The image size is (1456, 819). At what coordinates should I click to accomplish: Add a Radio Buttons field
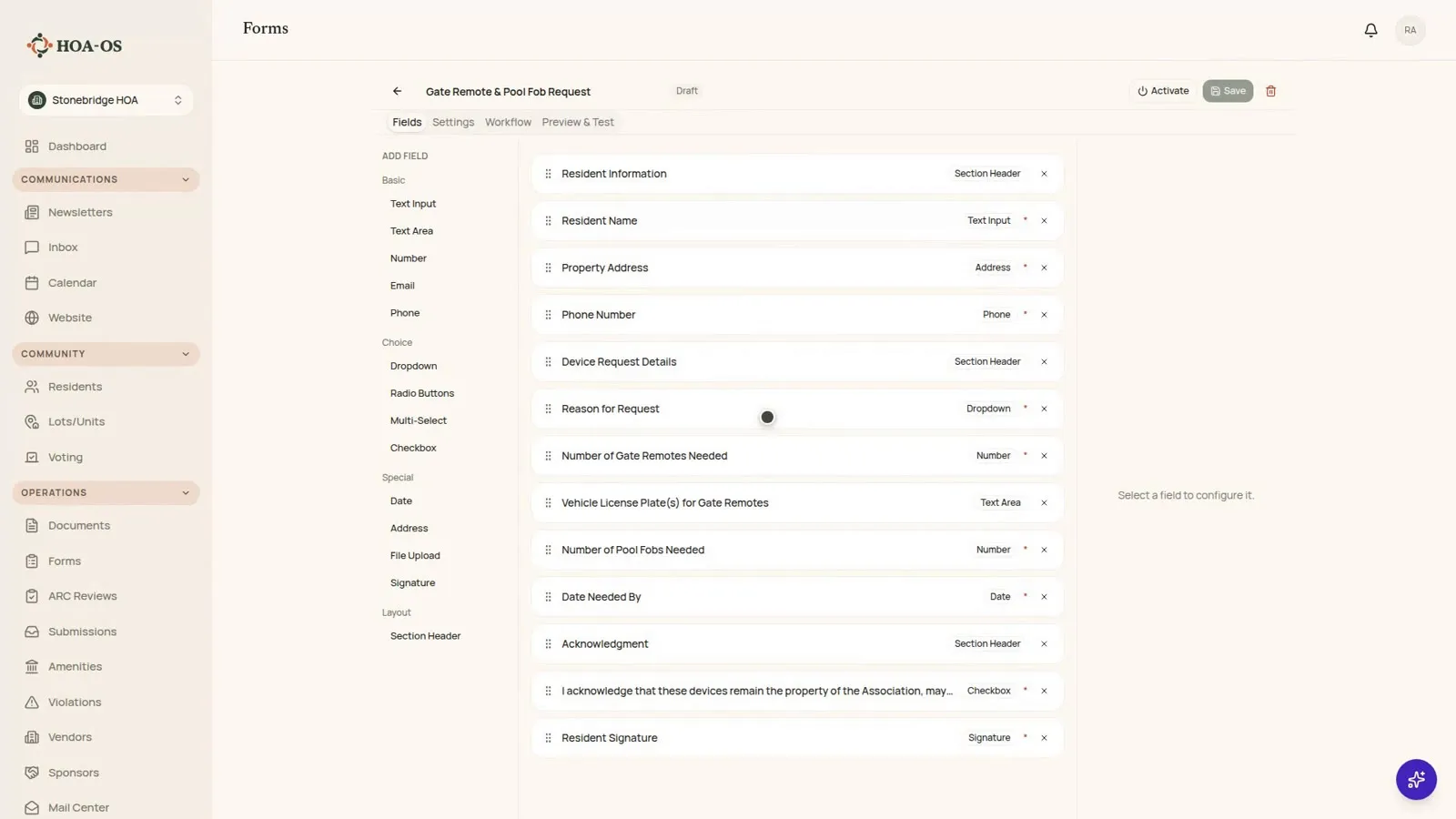[422, 393]
